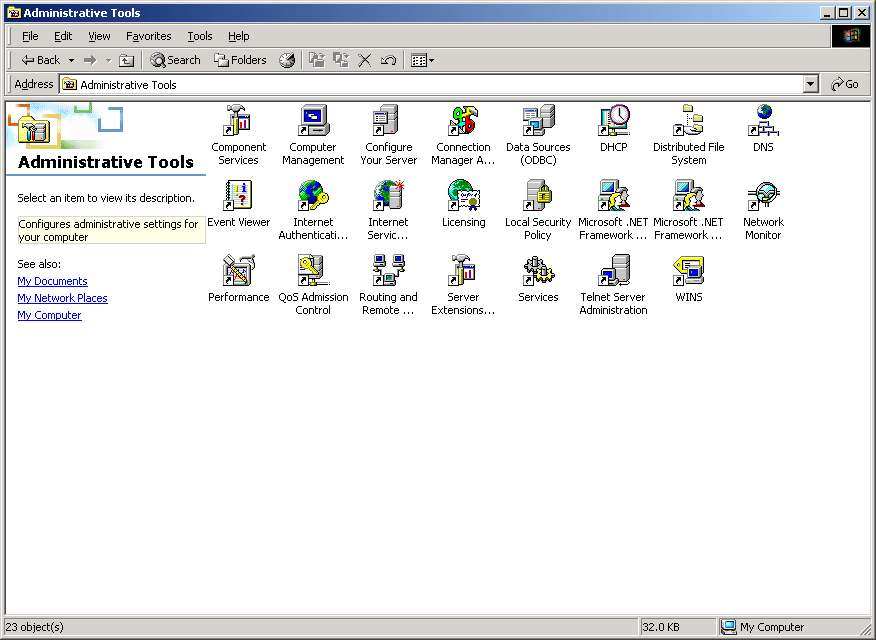Image resolution: width=876 pixels, height=640 pixels.
Task: Select the Local Security Policy icon
Action: pos(538,196)
